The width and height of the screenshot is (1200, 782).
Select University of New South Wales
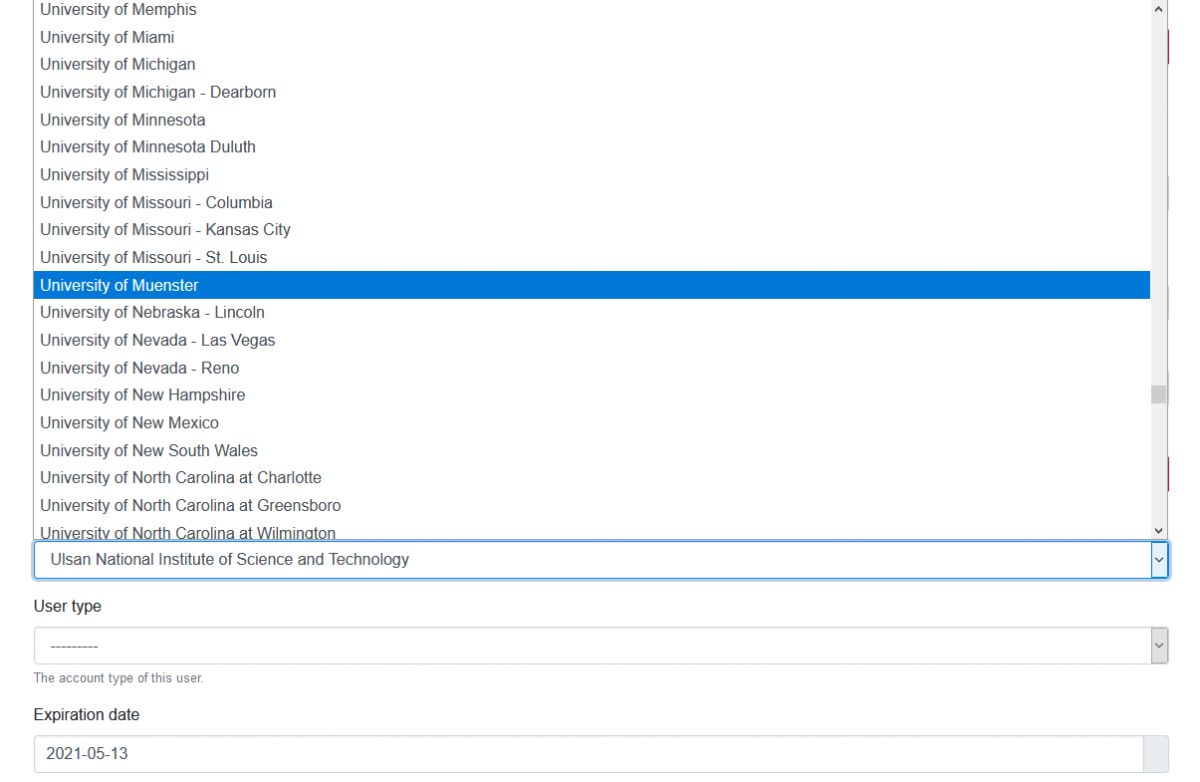pyautogui.click(x=592, y=450)
